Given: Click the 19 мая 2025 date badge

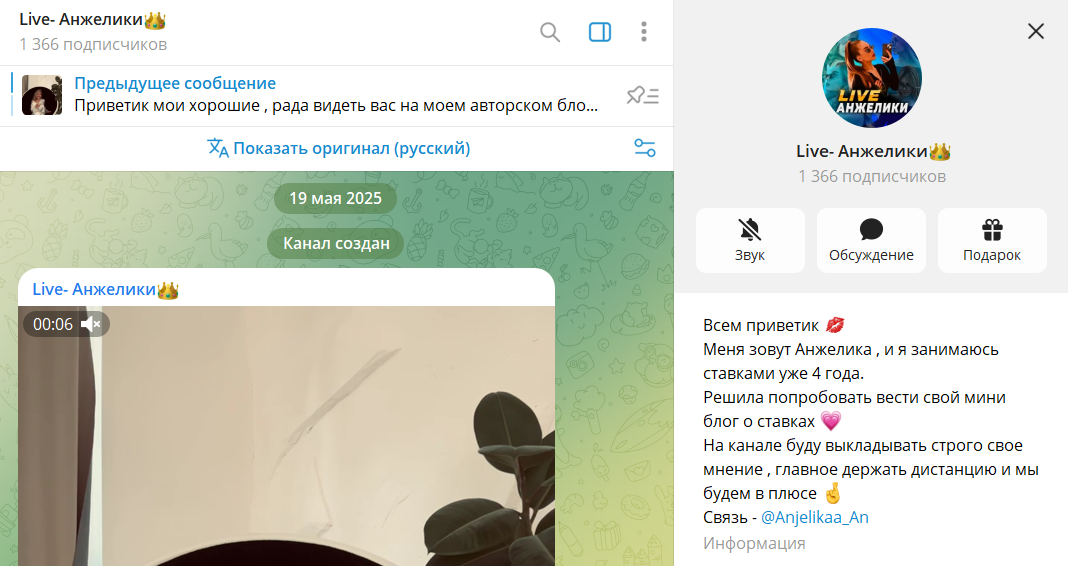Looking at the screenshot, I should 335,198.
